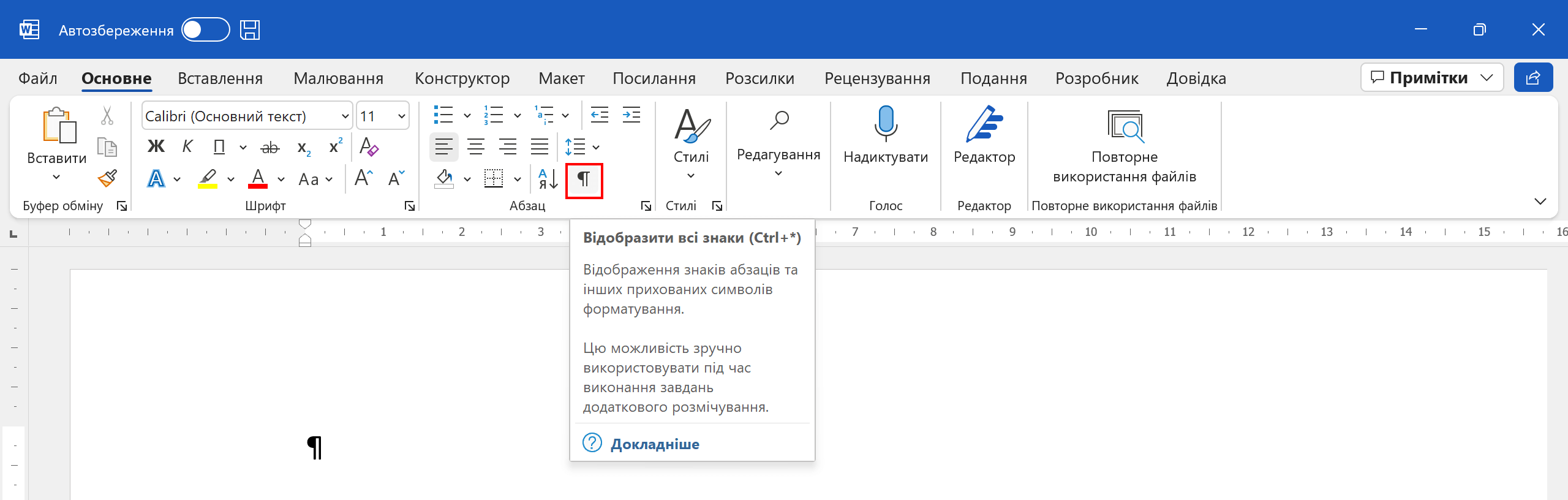
Task: Click the Borders icon
Action: coord(494,178)
